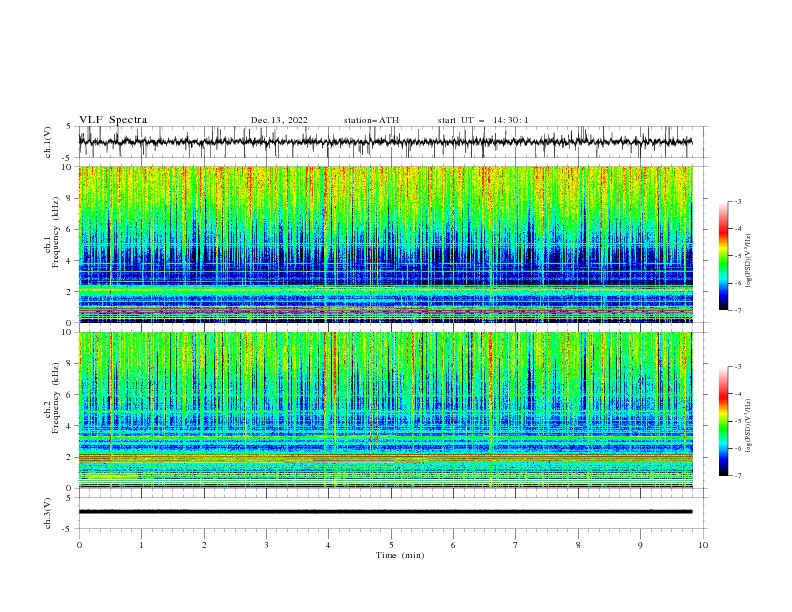Click the "-7" tick on ch.1 colorbar
This screenshot has width=792, height=612.
[x=738, y=310]
